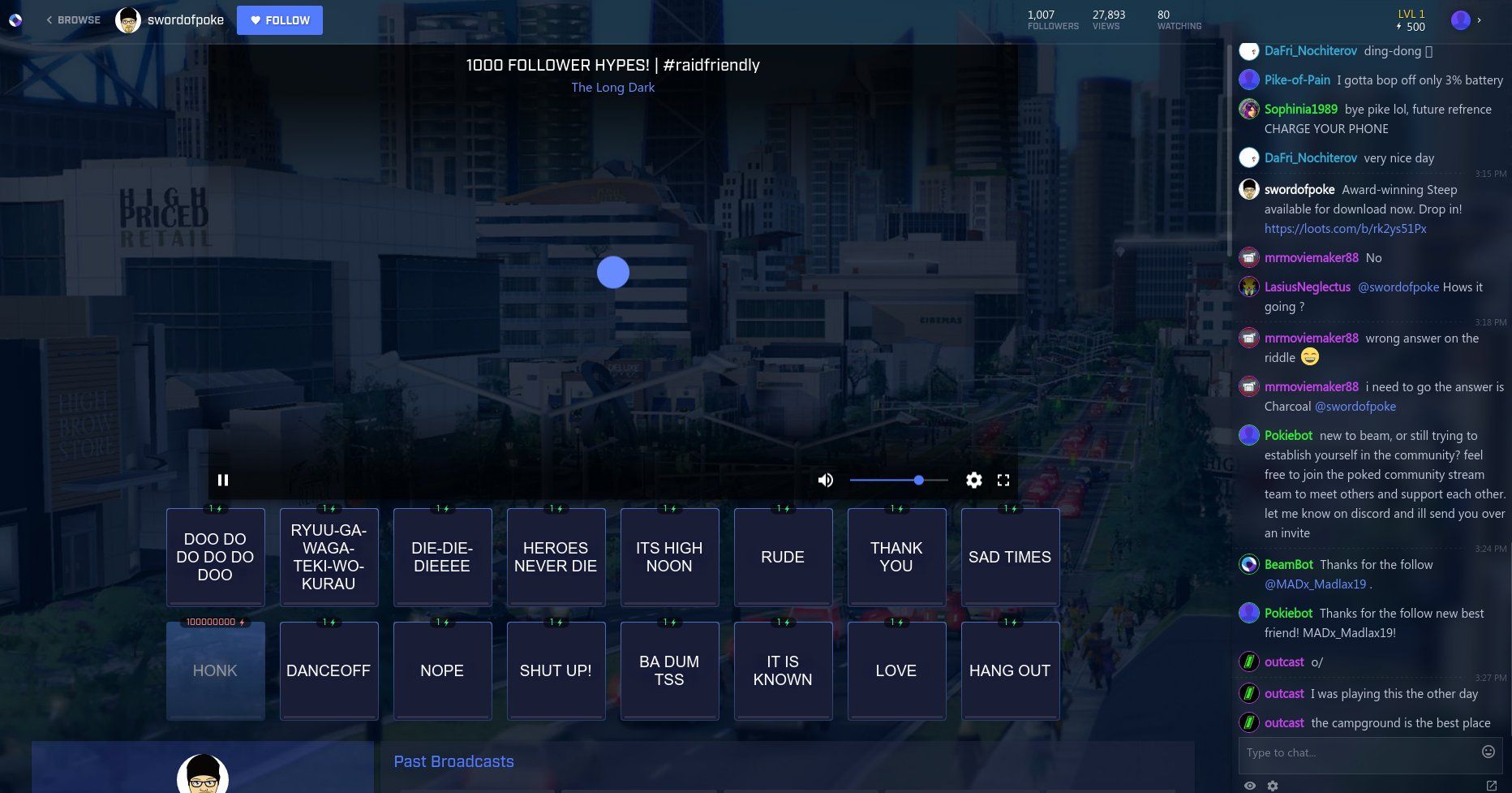Click the LasiusNeglectus username in chat
Viewport: 1512px width, 793px height.
point(1308,287)
